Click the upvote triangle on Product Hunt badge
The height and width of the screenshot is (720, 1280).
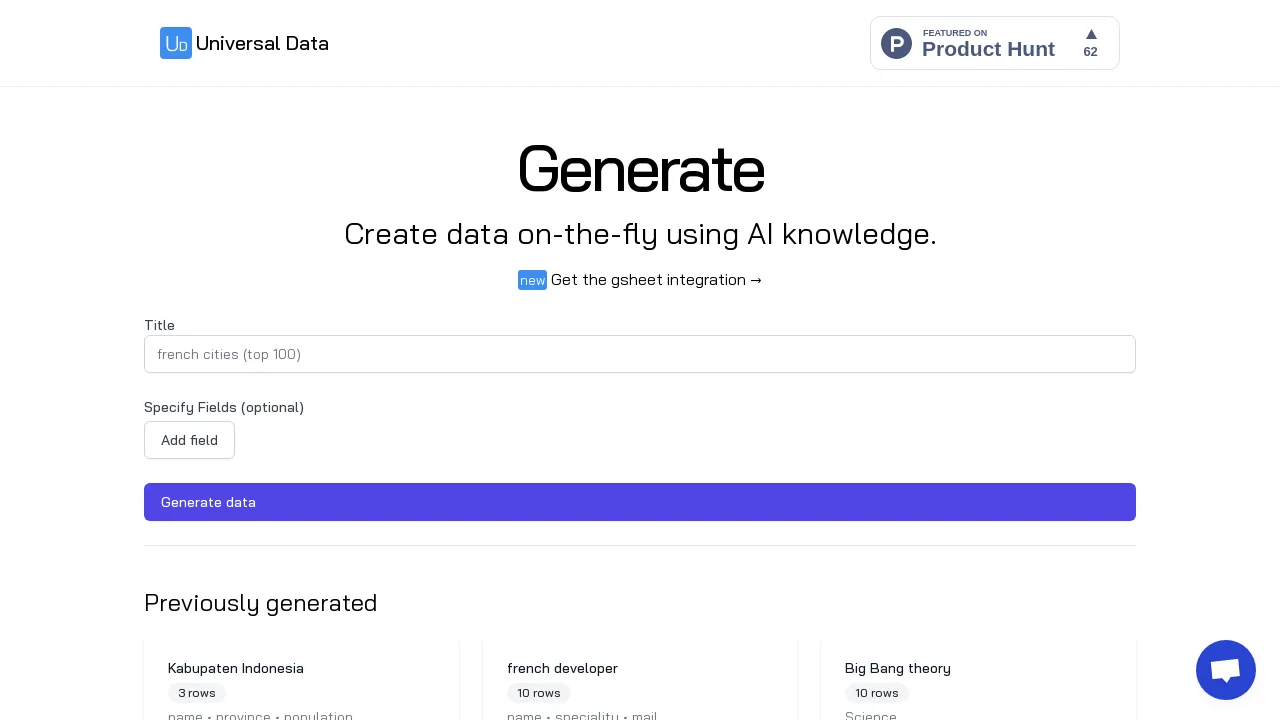pyautogui.click(x=1091, y=34)
